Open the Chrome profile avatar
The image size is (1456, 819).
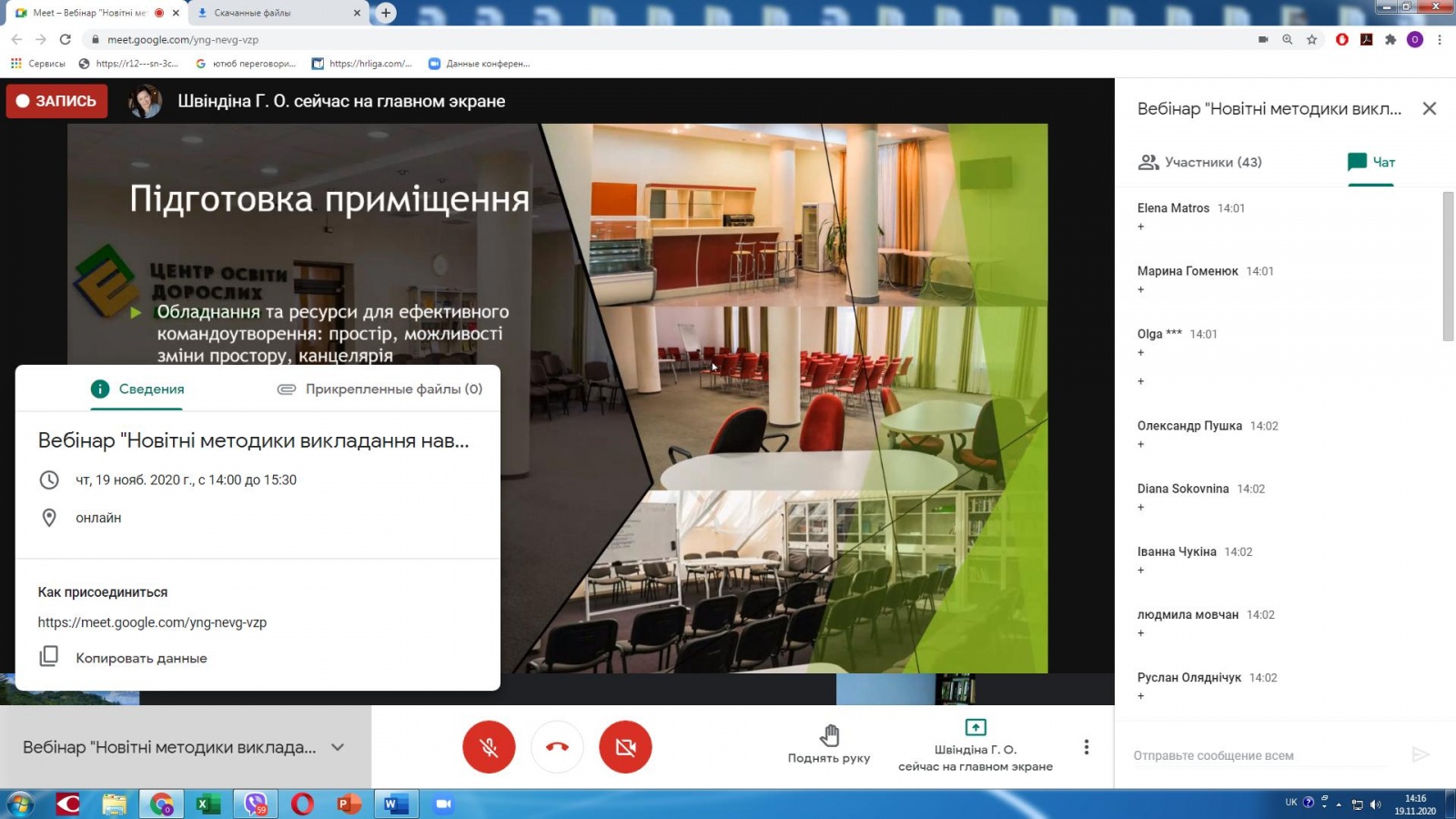1415,39
